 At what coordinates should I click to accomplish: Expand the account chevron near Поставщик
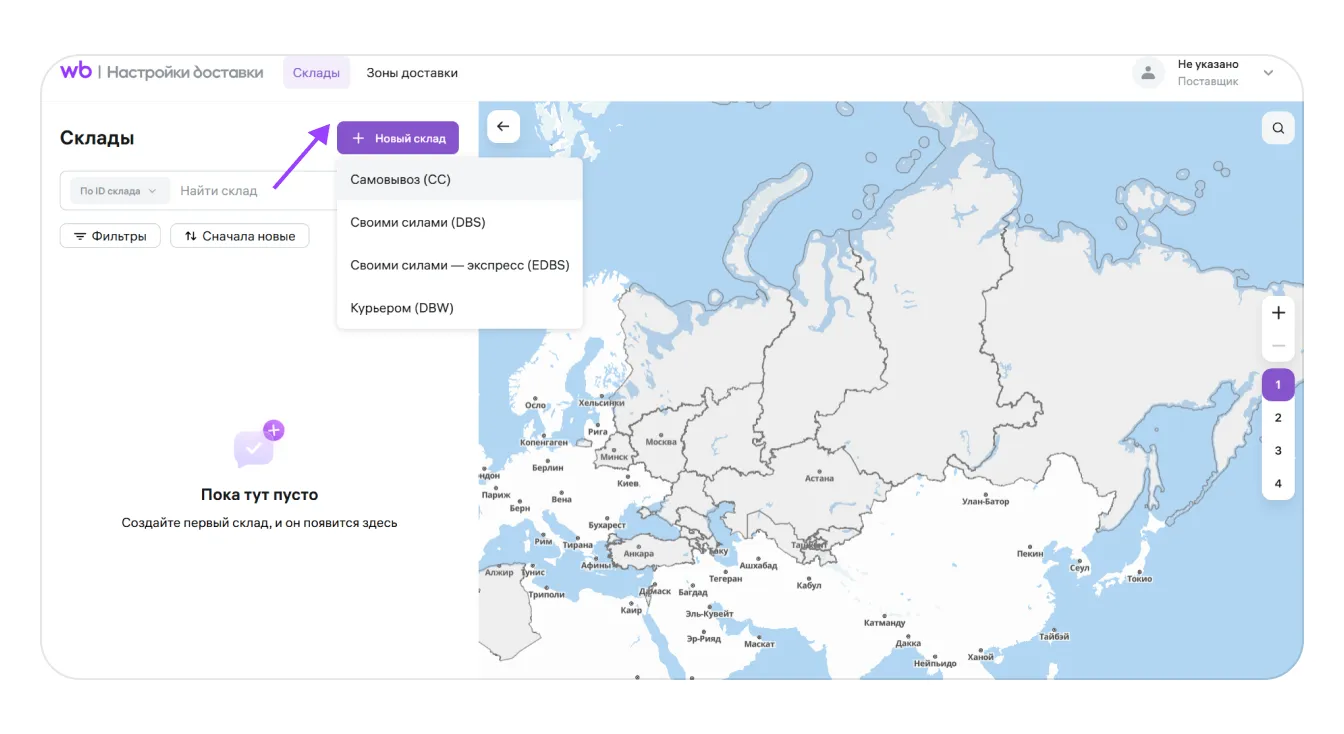(1268, 73)
